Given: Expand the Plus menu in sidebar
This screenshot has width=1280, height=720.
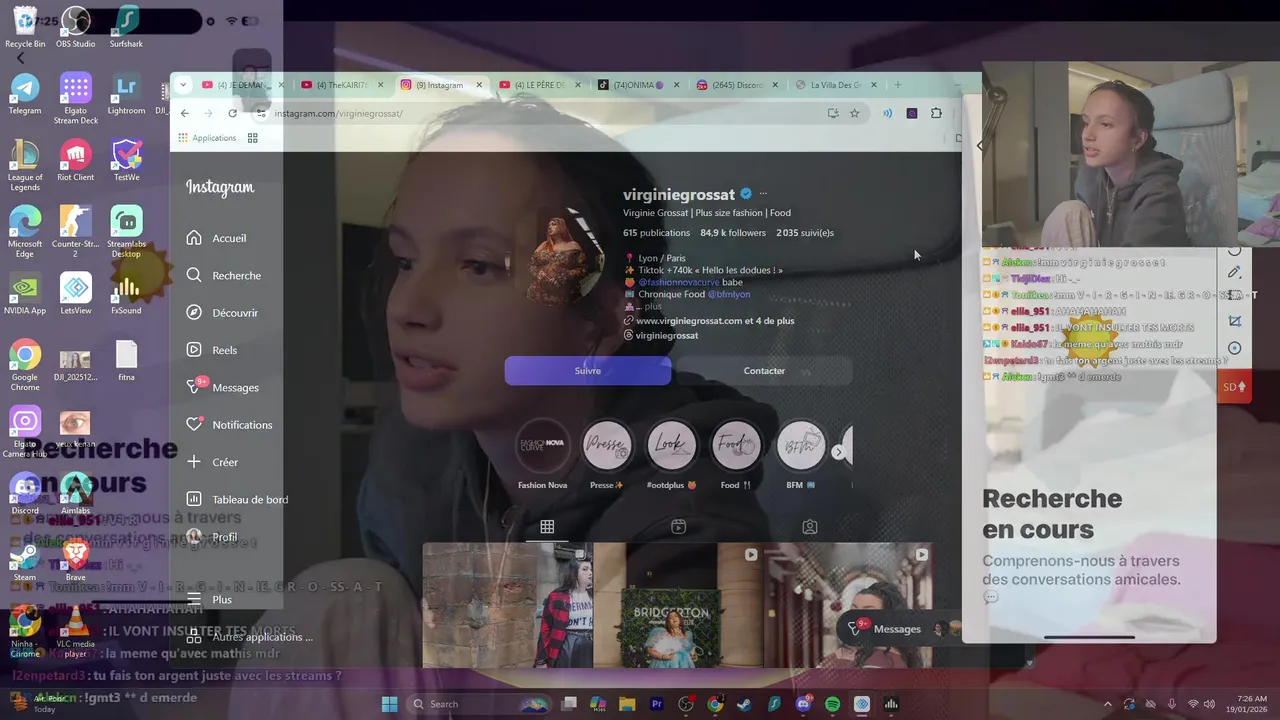Looking at the screenshot, I should click(x=208, y=599).
